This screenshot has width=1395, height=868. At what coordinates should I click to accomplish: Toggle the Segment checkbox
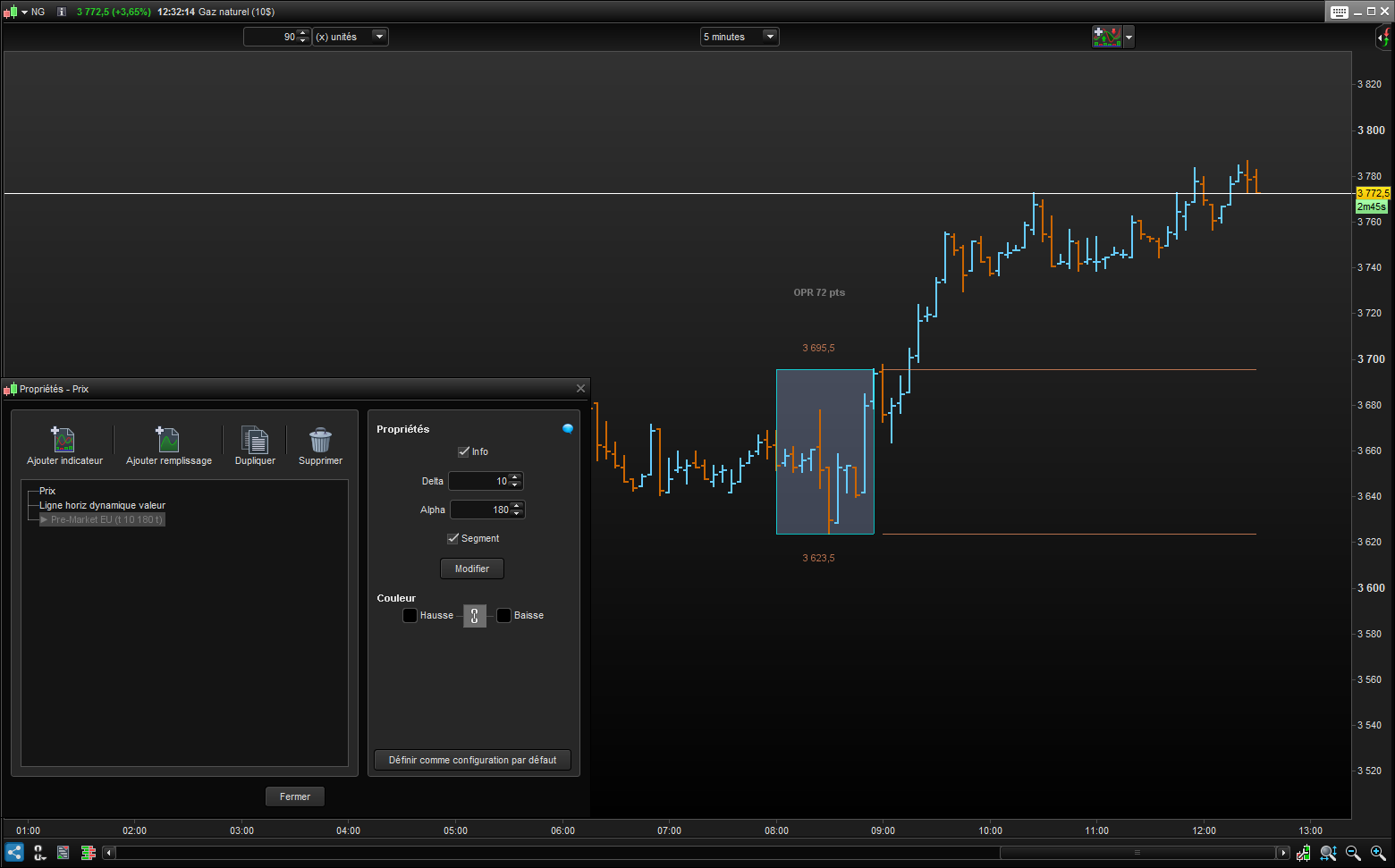tap(452, 538)
